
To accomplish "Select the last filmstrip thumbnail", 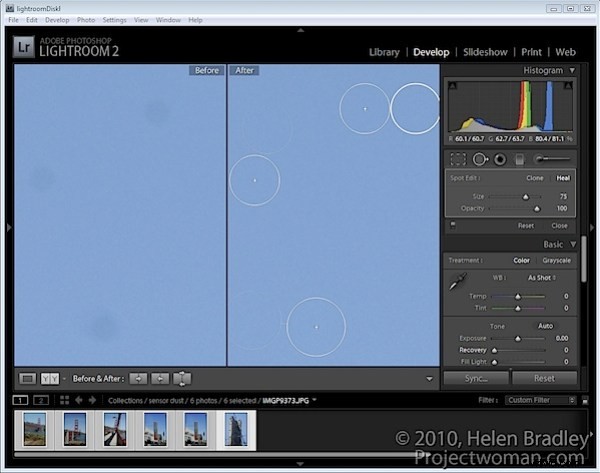I will point(236,429).
